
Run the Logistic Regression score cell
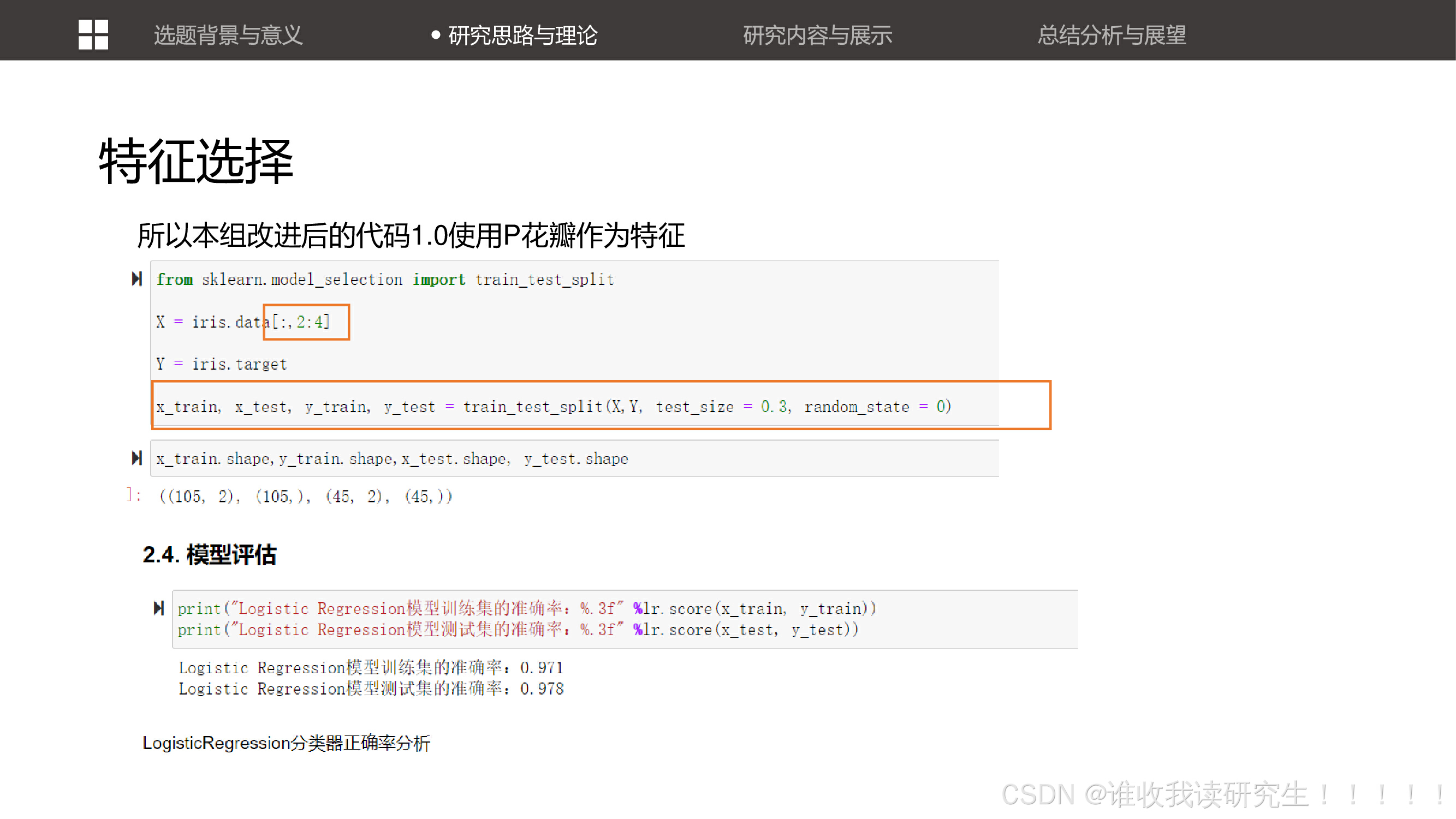click(159, 608)
